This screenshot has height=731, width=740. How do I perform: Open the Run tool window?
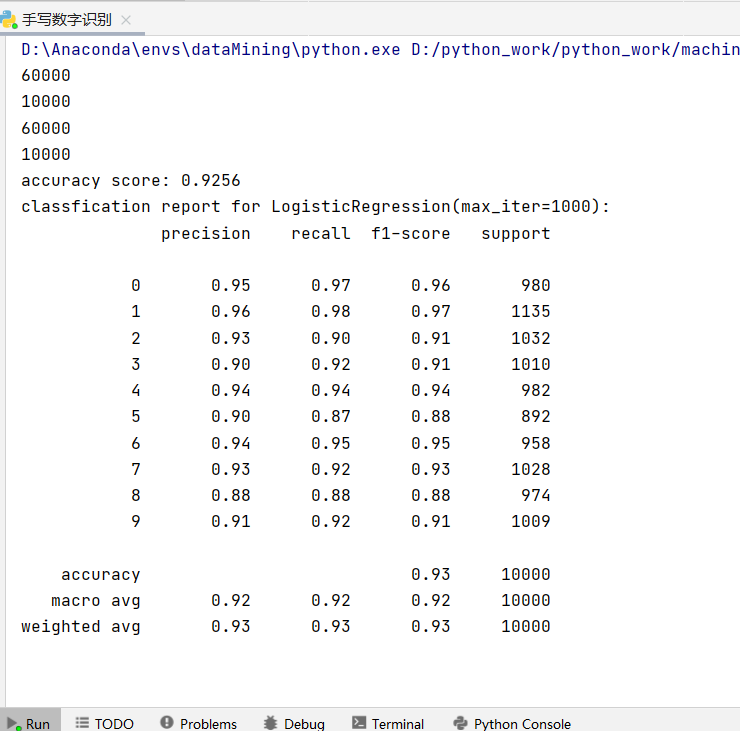coord(30,723)
